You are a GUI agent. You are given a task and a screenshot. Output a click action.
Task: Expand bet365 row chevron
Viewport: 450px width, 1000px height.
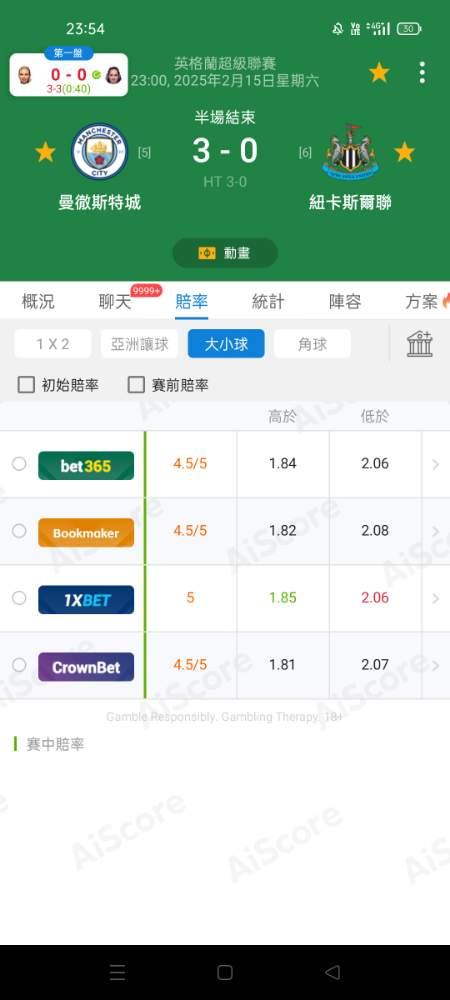pyautogui.click(x=436, y=464)
